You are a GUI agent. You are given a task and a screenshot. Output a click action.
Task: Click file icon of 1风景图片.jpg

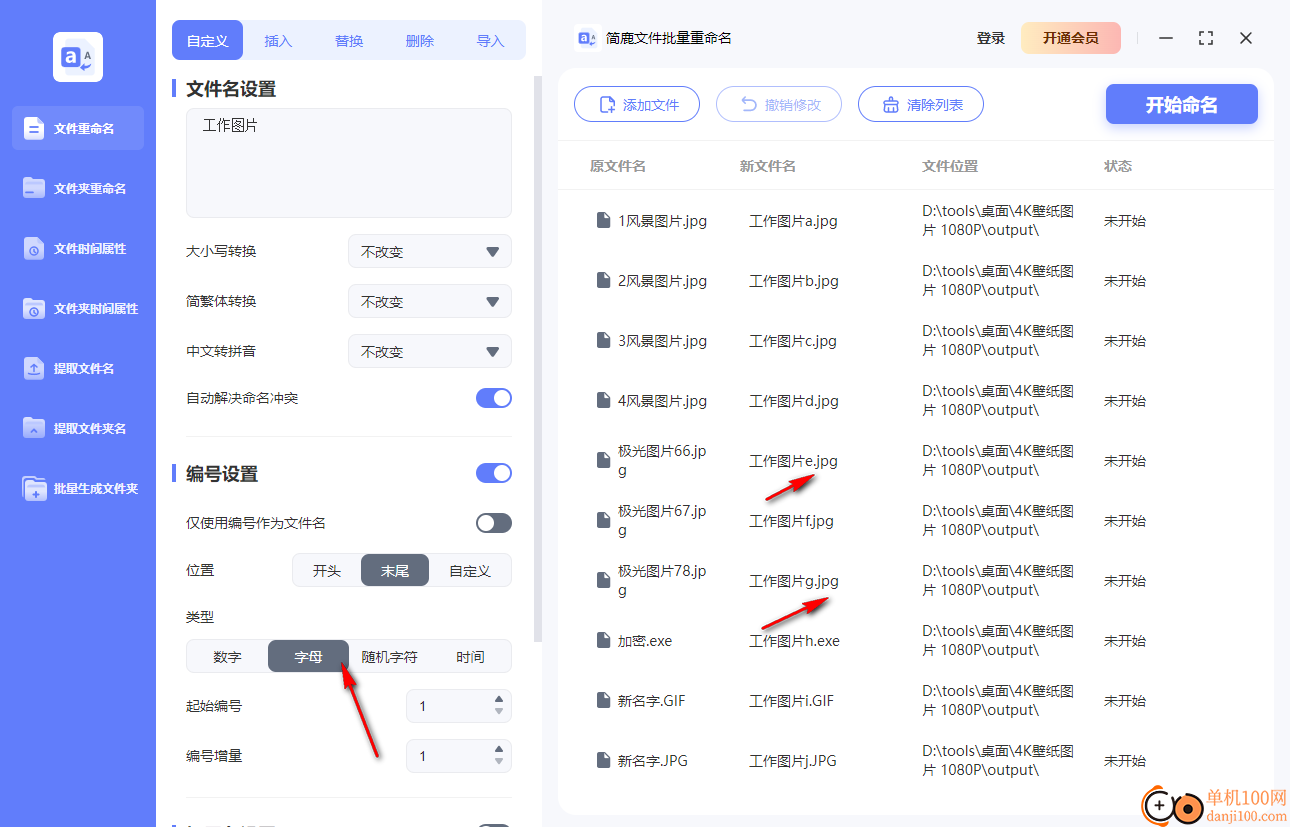point(603,220)
